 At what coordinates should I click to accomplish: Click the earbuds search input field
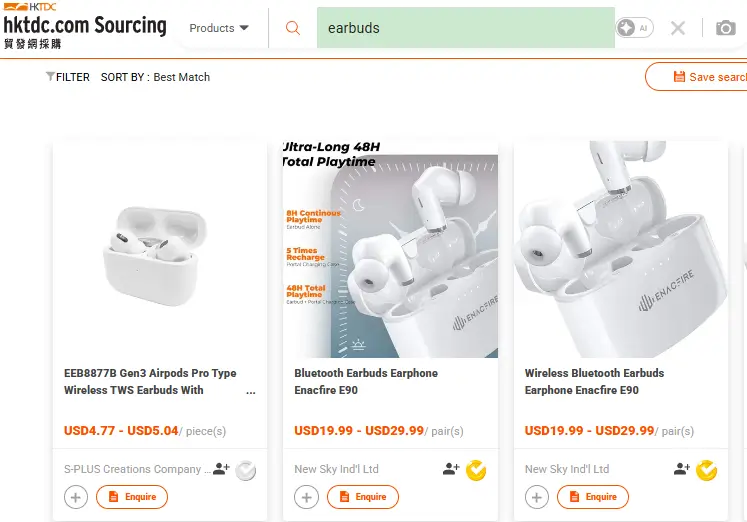[465, 28]
